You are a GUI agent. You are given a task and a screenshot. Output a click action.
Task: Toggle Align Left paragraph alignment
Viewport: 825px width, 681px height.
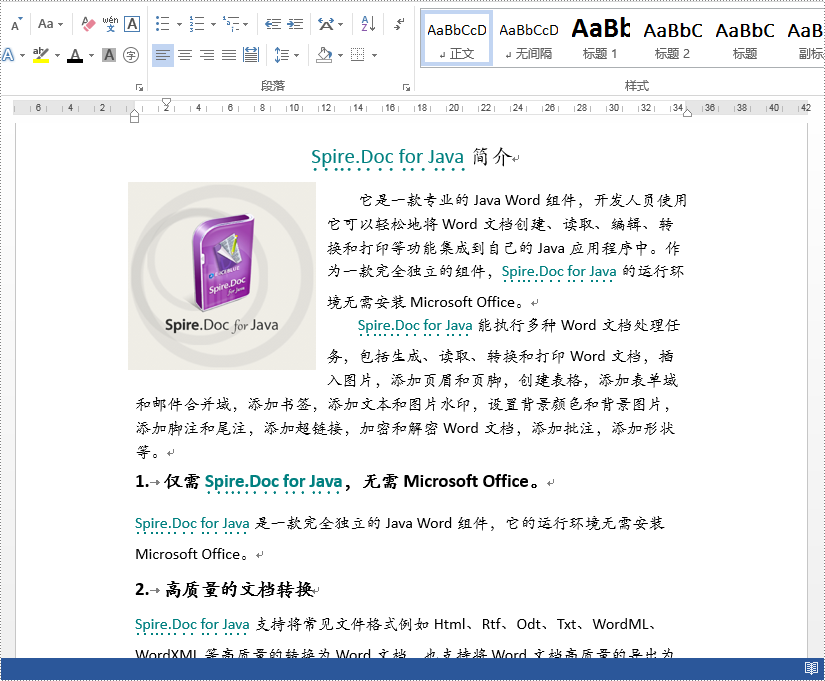163,55
